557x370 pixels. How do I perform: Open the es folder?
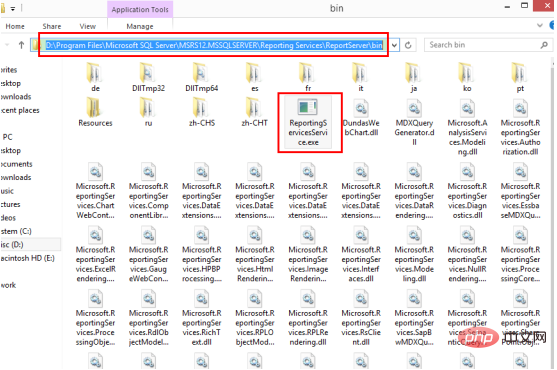(255, 77)
